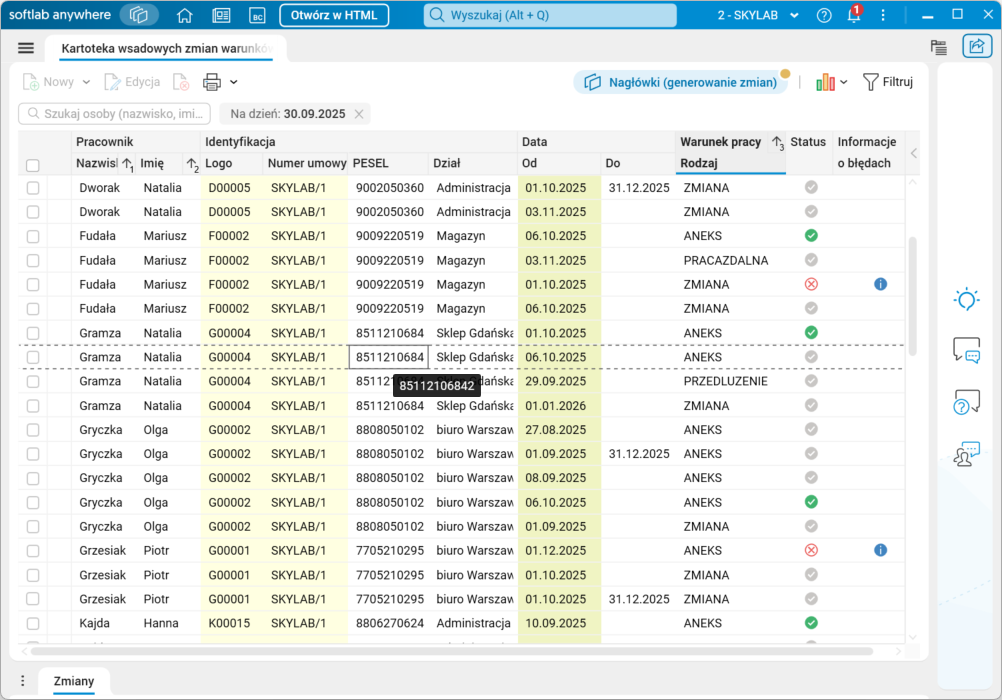The image size is (1002, 700).
Task: Open the printer options dropdown arrow
Action: (x=234, y=82)
